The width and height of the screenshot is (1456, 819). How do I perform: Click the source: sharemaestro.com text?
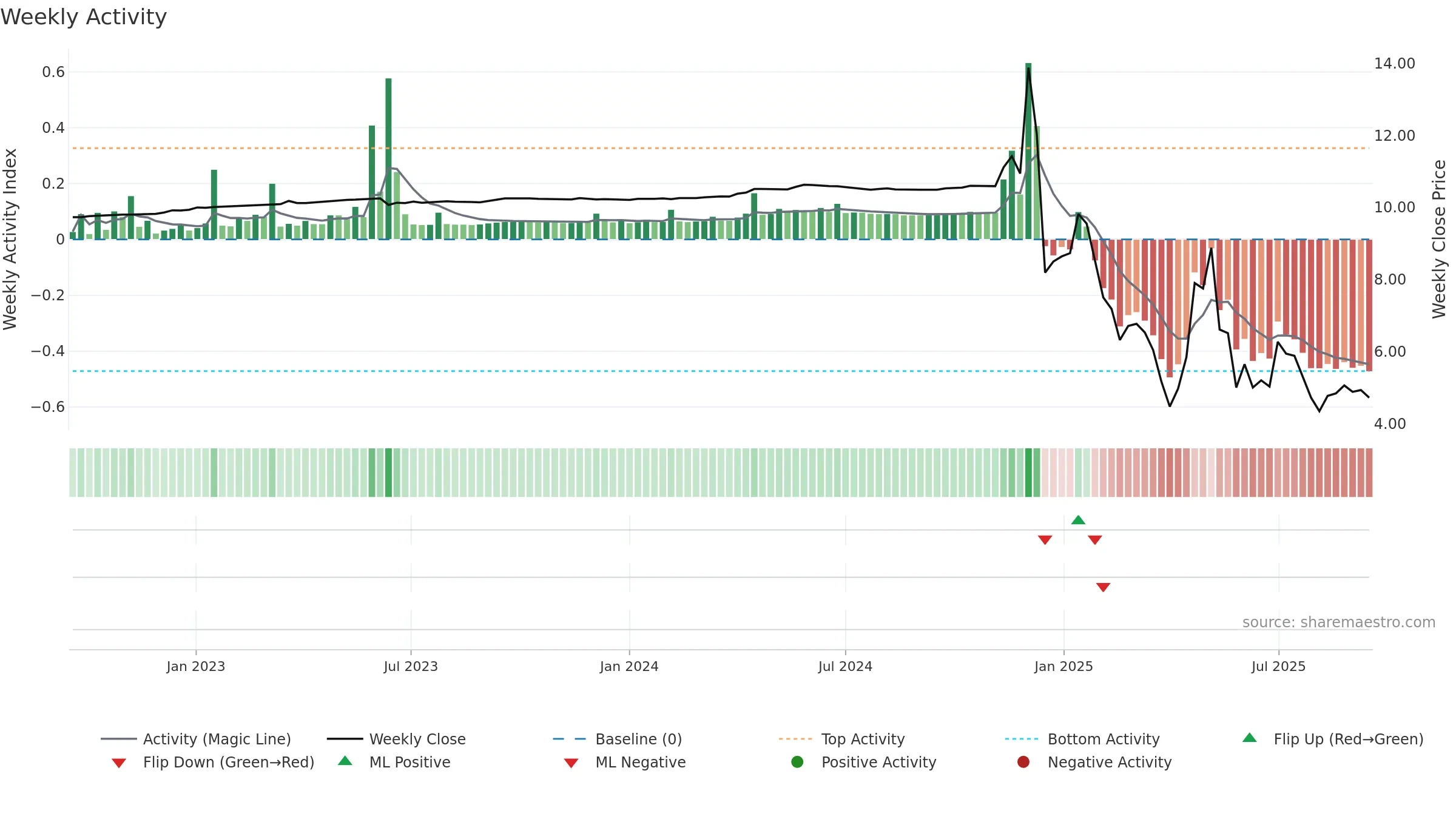pyautogui.click(x=1339, y=622)
